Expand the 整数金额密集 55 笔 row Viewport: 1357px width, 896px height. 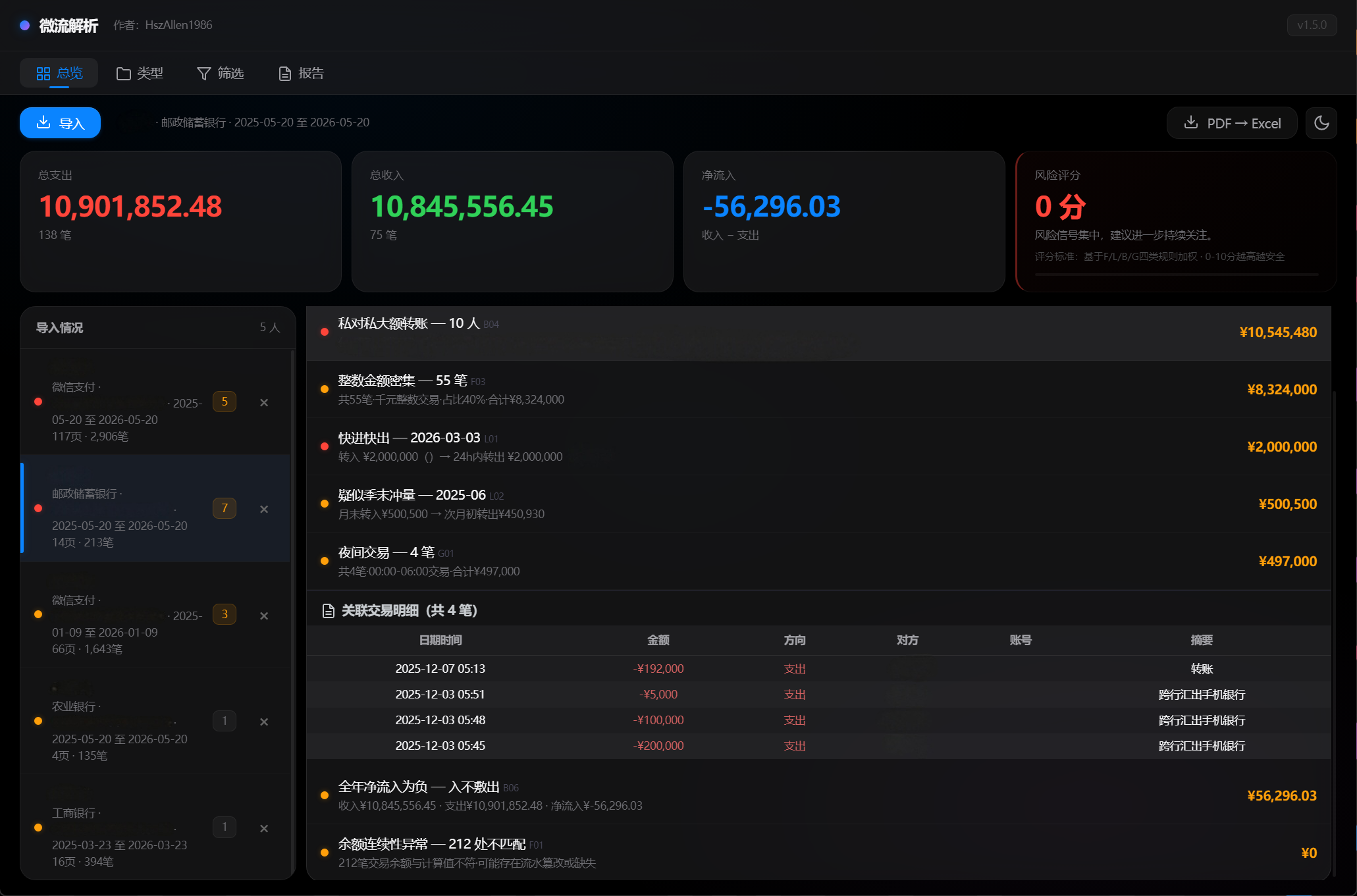point(818,389)
